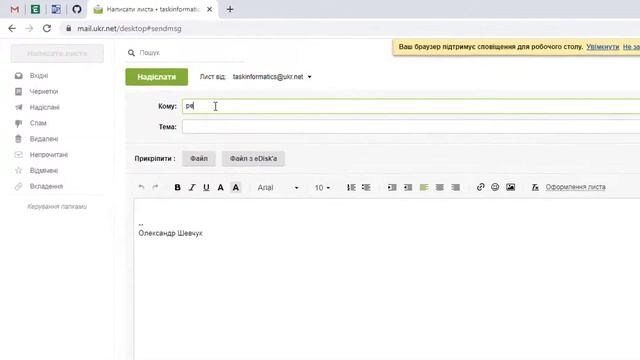Toggle bold formatting
The image size is (640, 360).
[177, 187]
